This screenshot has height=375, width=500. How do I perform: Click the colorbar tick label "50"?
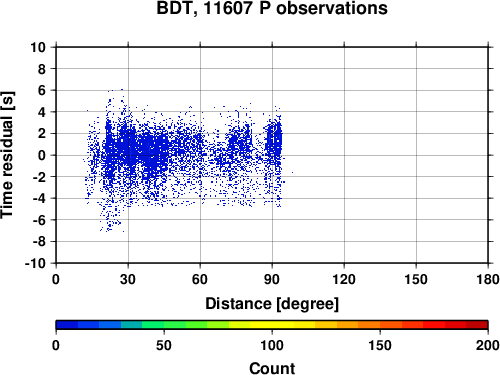pyautogui.click(x=164, y=345)
